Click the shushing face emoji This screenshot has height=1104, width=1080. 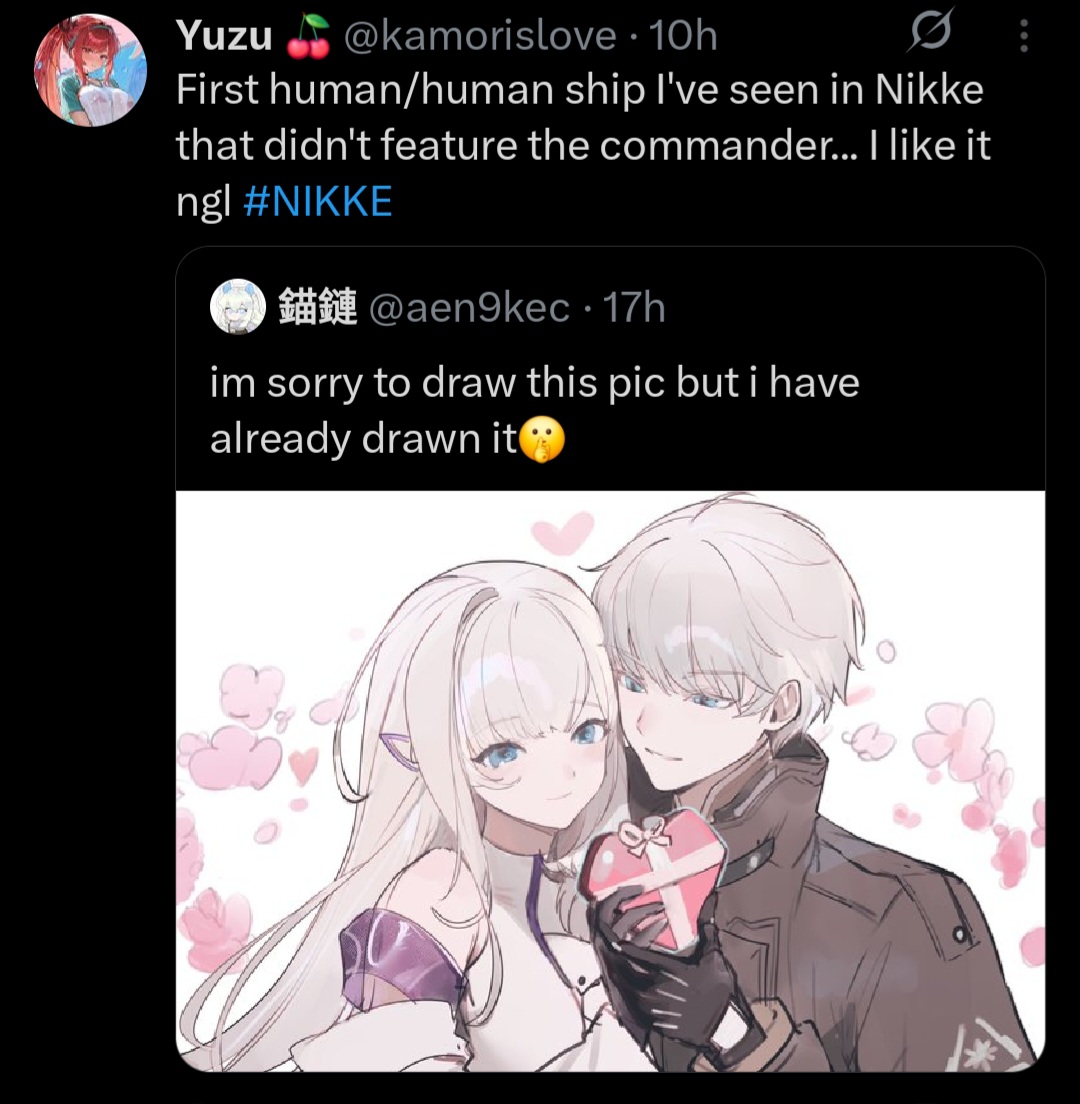541,440
